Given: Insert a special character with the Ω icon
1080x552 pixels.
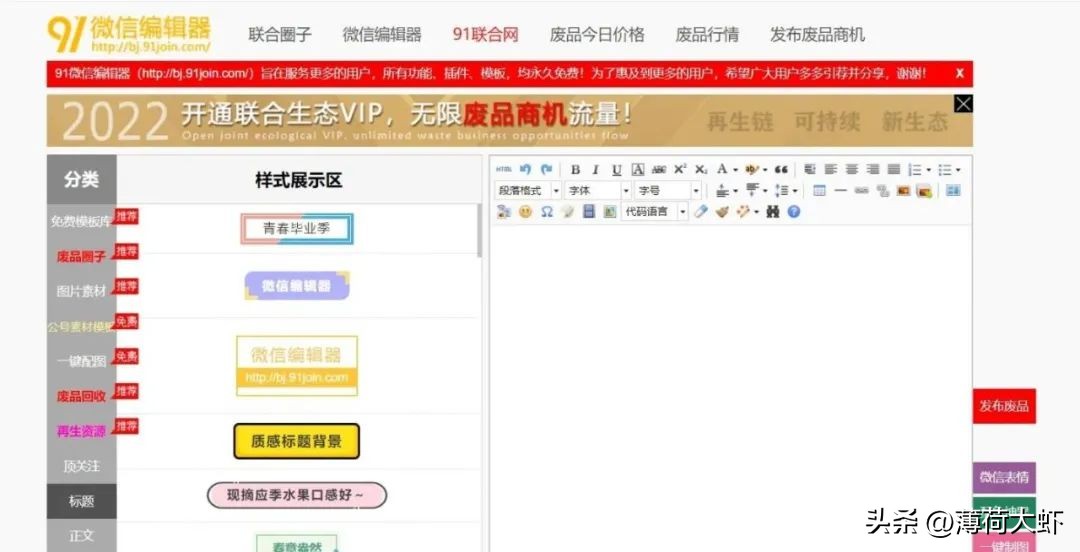Looking at the screenshot, I should pyautogui.click(x=547, y=212).
